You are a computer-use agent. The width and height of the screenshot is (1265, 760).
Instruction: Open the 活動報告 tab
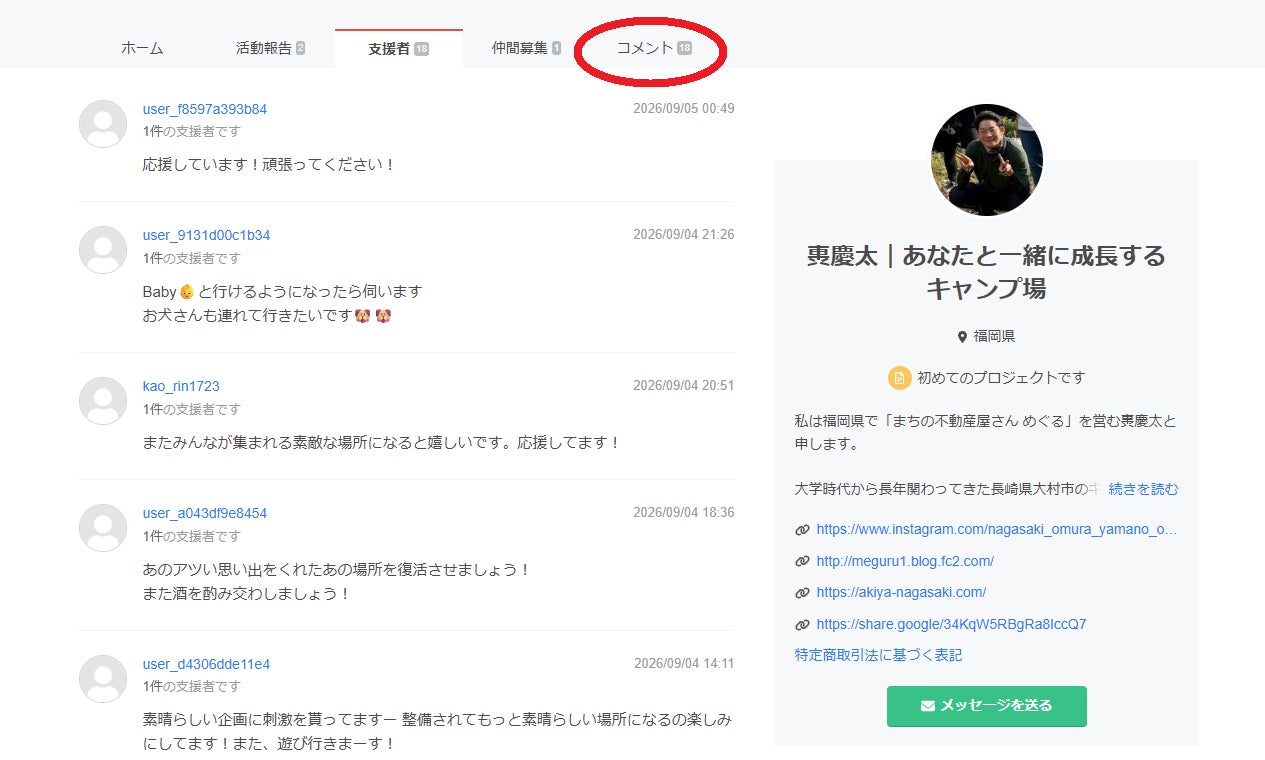[270, 48]
